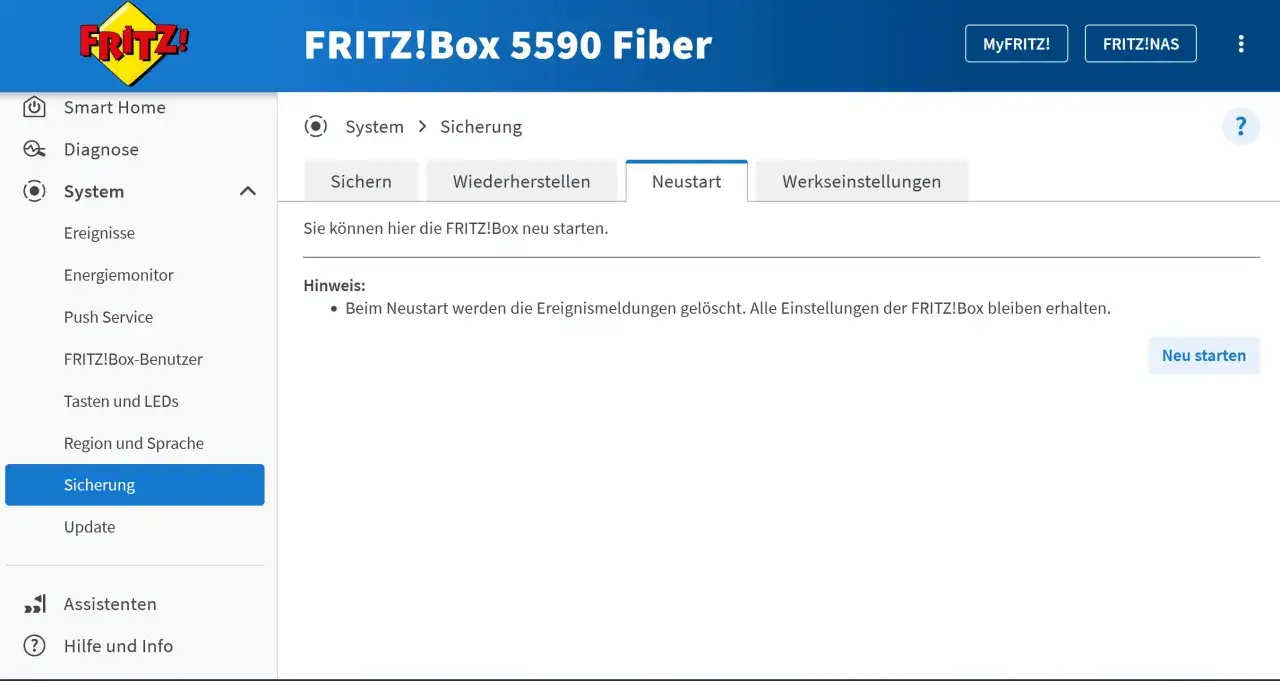Open Assistenten in the sidebar
This screenshot has width=1280, height=681.
pyautogui.click(x=110, y=604)
